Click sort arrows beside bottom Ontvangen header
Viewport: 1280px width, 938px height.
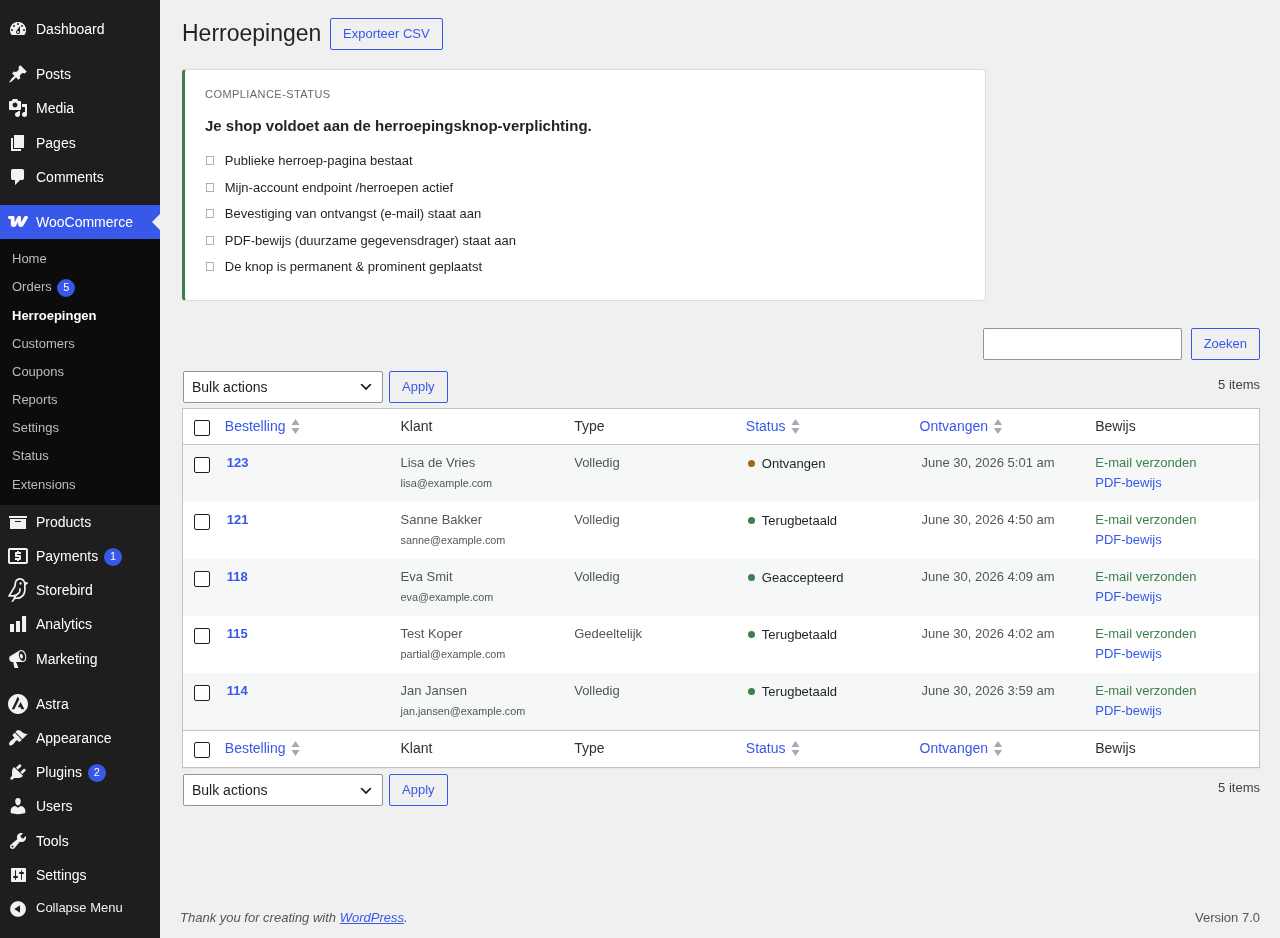pos(997,748)
